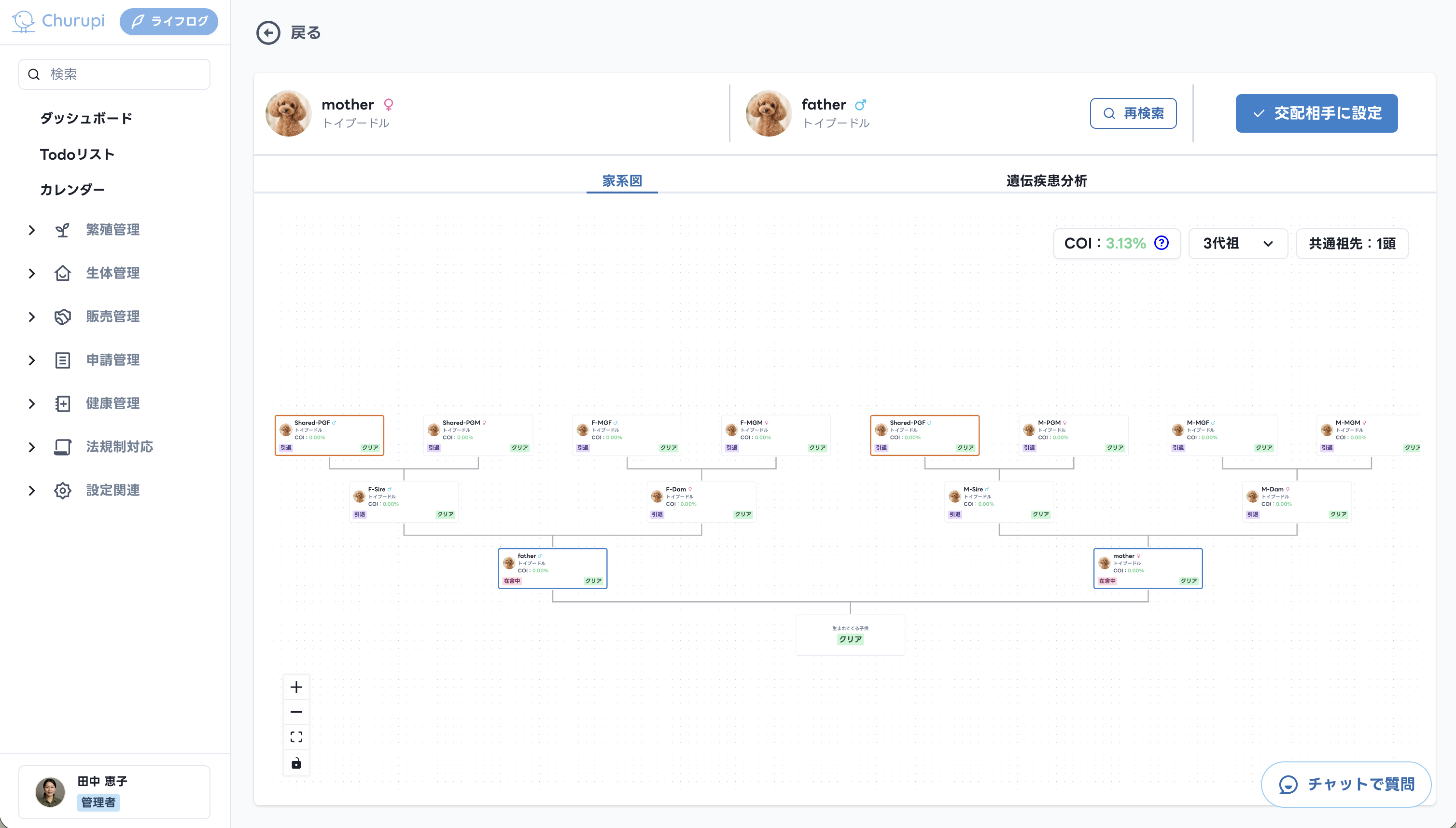Select the 生まれてくる子供 offspring card

[x=850, y=635]
